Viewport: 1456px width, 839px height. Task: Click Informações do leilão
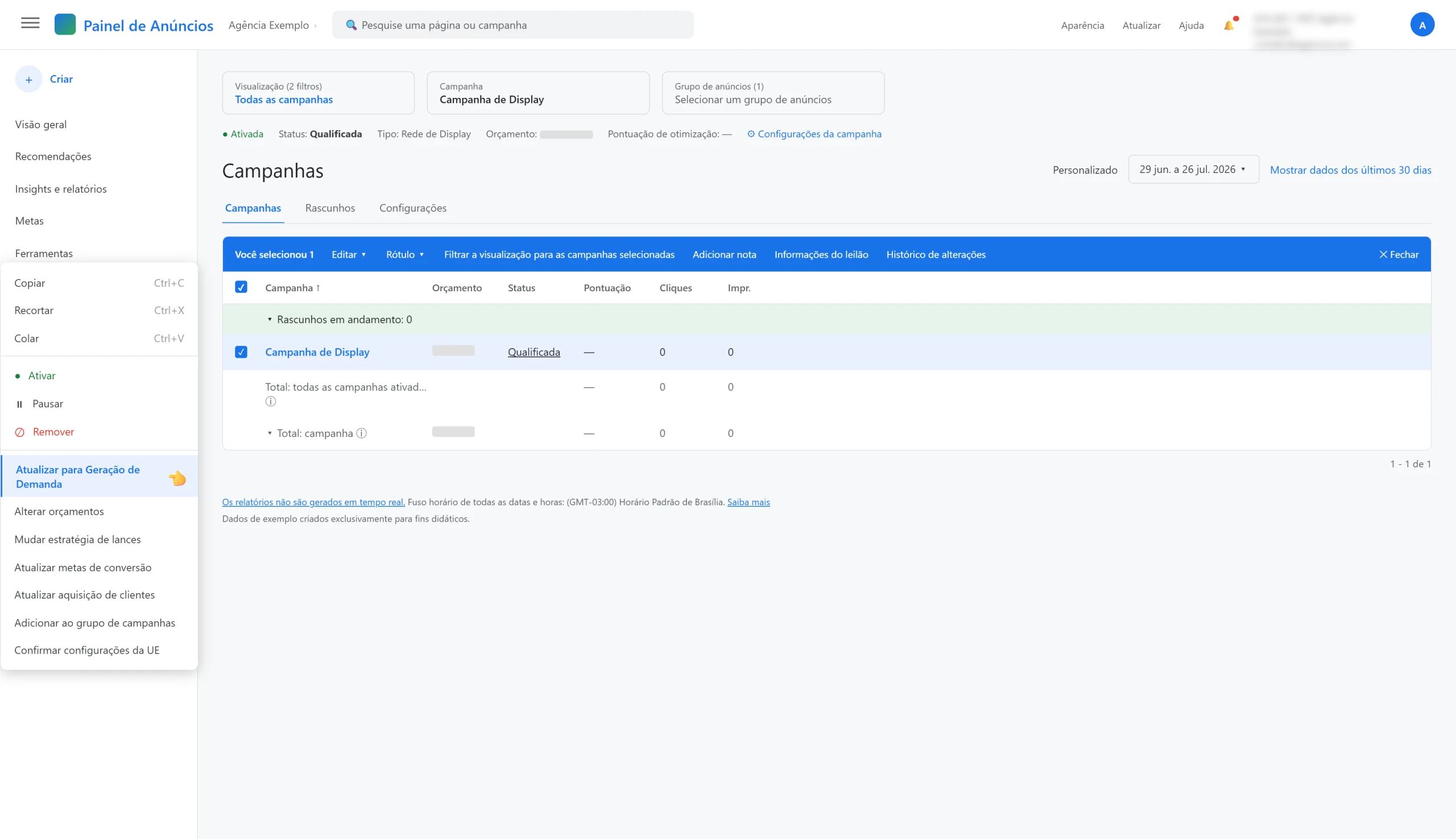(x=821, y=255)
